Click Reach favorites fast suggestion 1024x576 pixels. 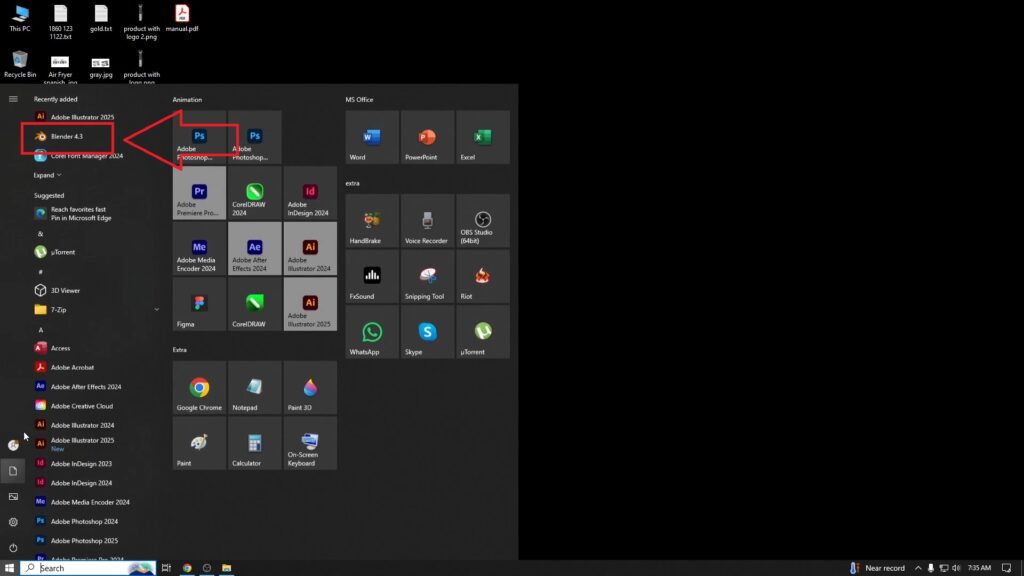(82, 214)
